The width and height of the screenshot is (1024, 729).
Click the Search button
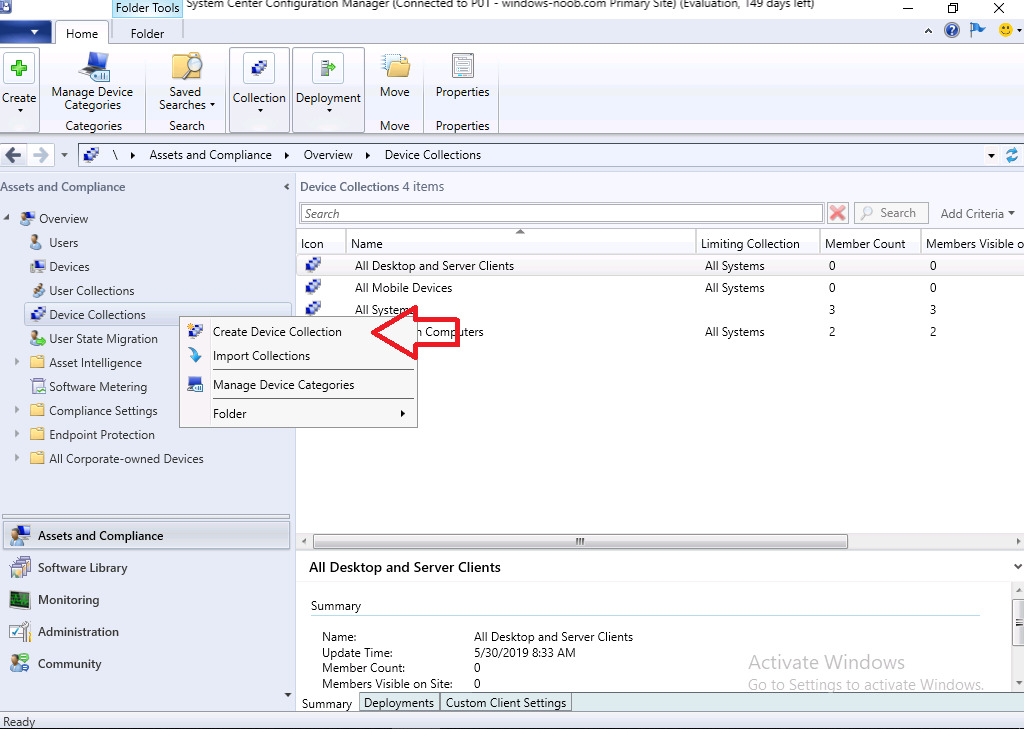(x=891, y=213)
